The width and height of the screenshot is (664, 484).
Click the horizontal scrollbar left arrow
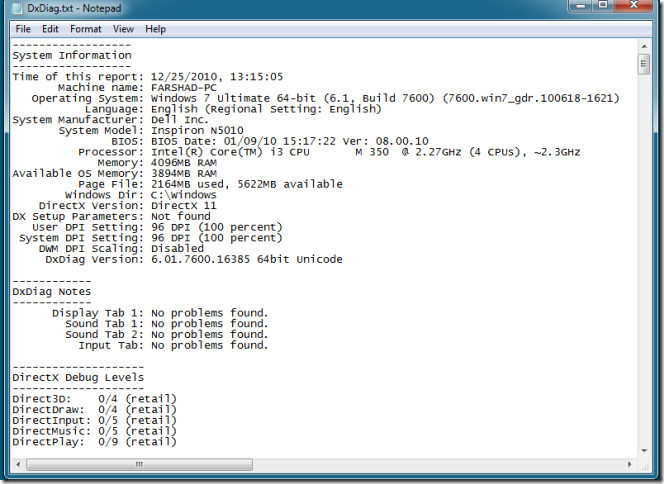coord(18,464)
